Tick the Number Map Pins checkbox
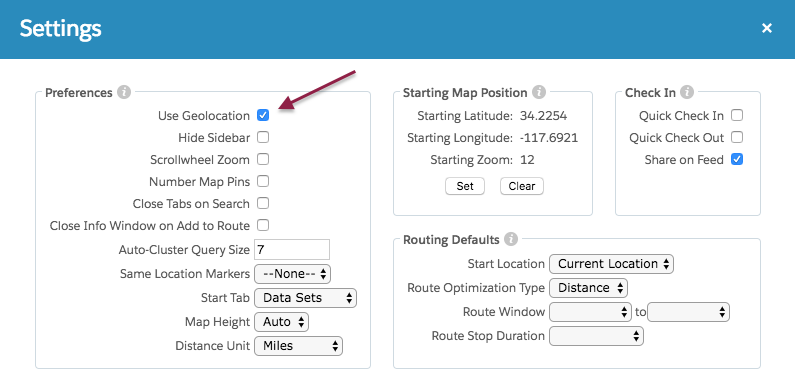 point(263,181)
